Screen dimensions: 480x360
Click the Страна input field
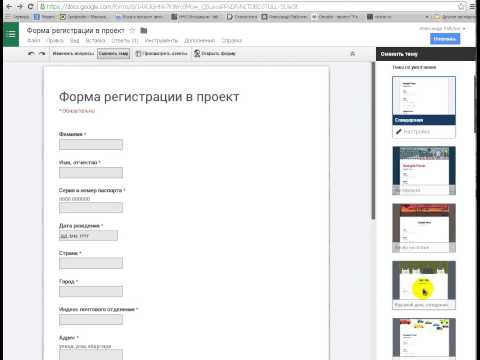[x=91, y=263]
